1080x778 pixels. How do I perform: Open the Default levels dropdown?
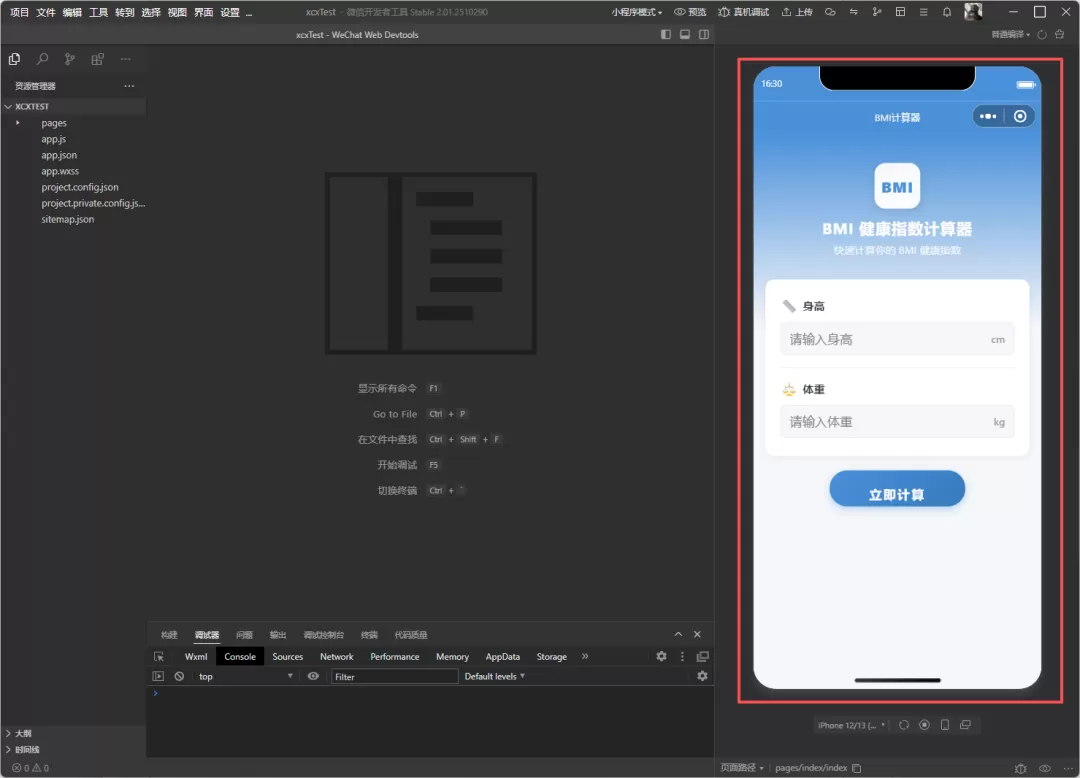pos(495,676)
